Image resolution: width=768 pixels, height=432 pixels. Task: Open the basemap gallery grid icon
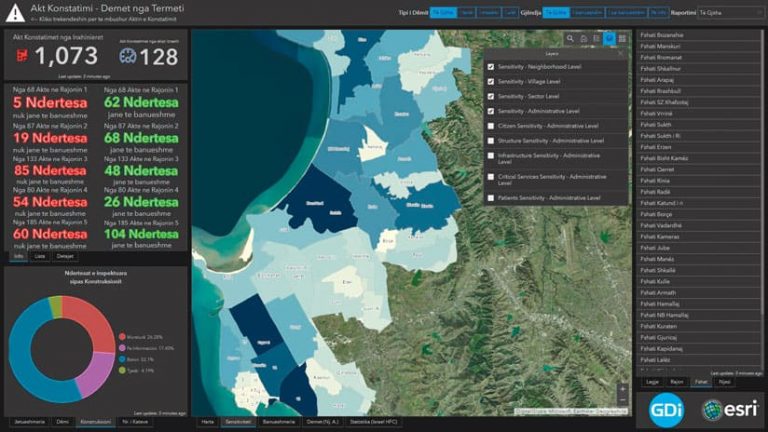622,38
